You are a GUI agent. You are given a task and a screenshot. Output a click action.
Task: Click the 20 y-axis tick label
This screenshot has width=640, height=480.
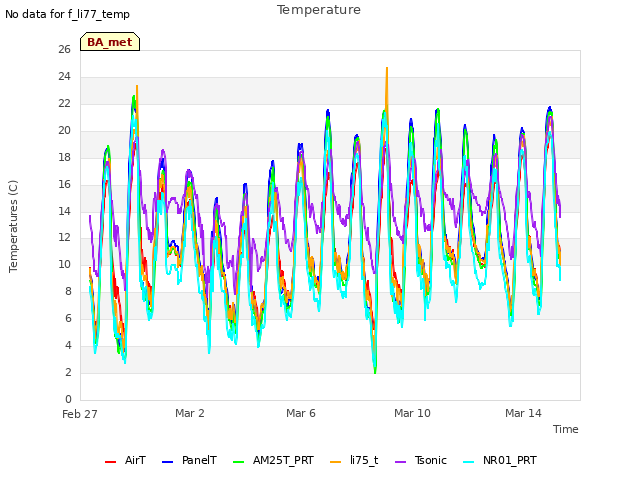[64, 130]
